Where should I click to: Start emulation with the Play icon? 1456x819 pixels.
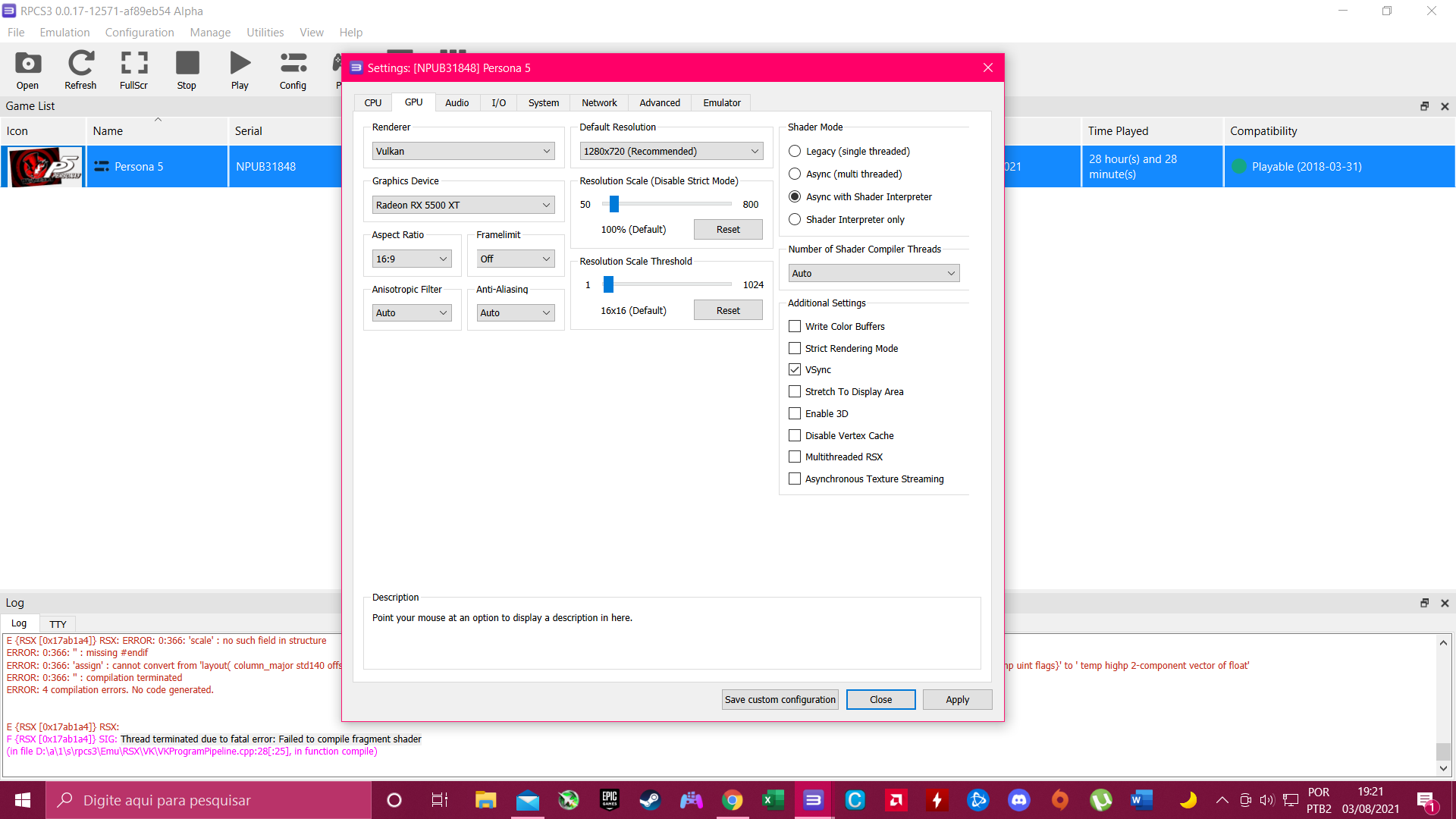[240, 70]
